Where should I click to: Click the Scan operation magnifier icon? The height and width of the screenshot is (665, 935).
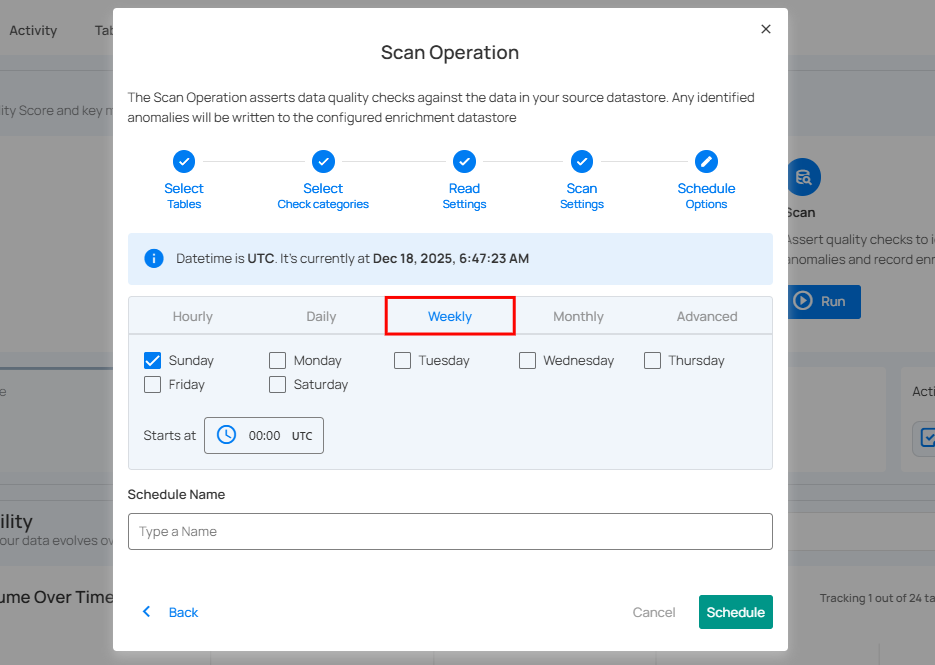click(802, 178)
